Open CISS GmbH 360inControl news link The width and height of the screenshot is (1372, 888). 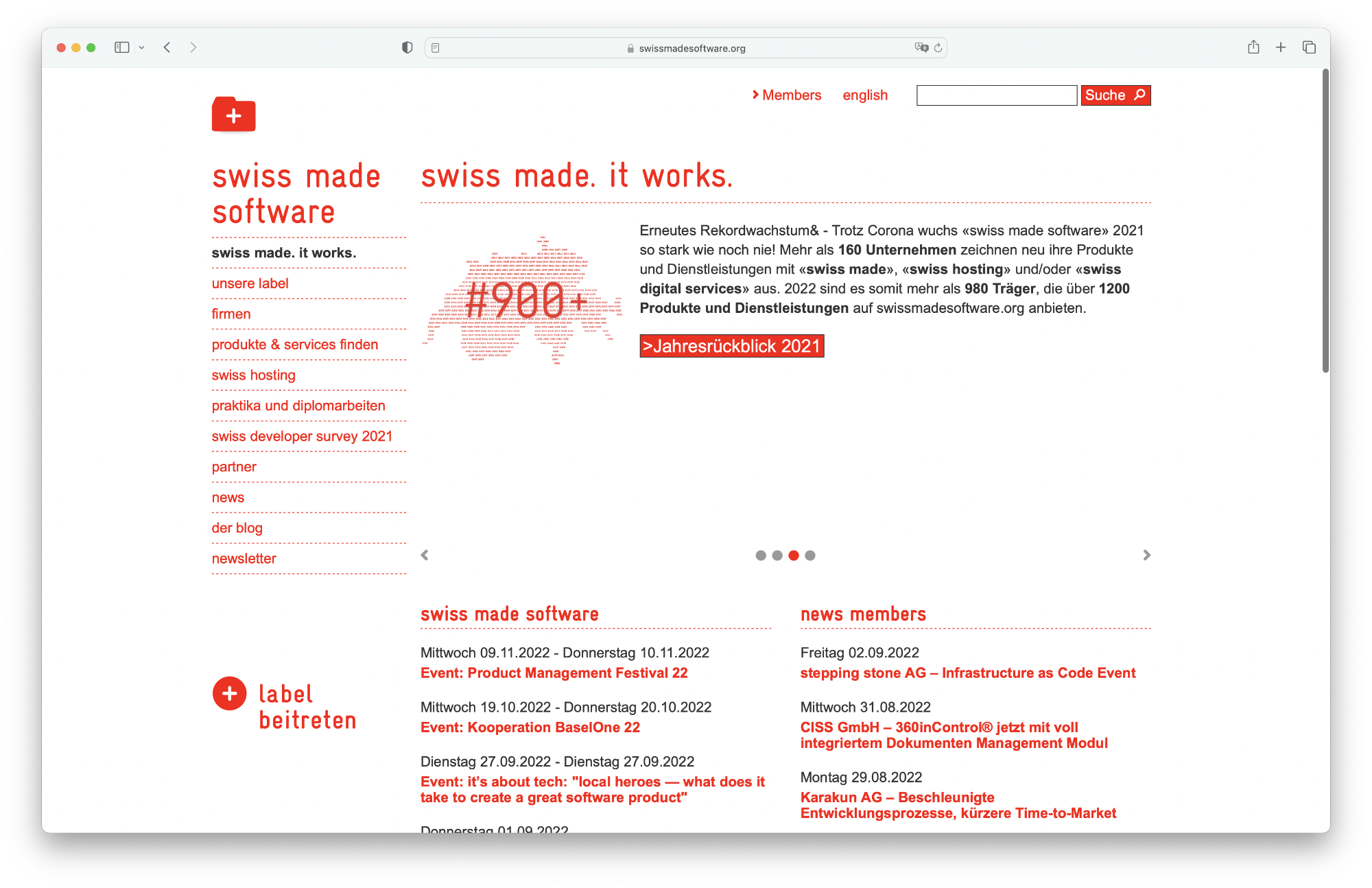[x=954, y=735]
